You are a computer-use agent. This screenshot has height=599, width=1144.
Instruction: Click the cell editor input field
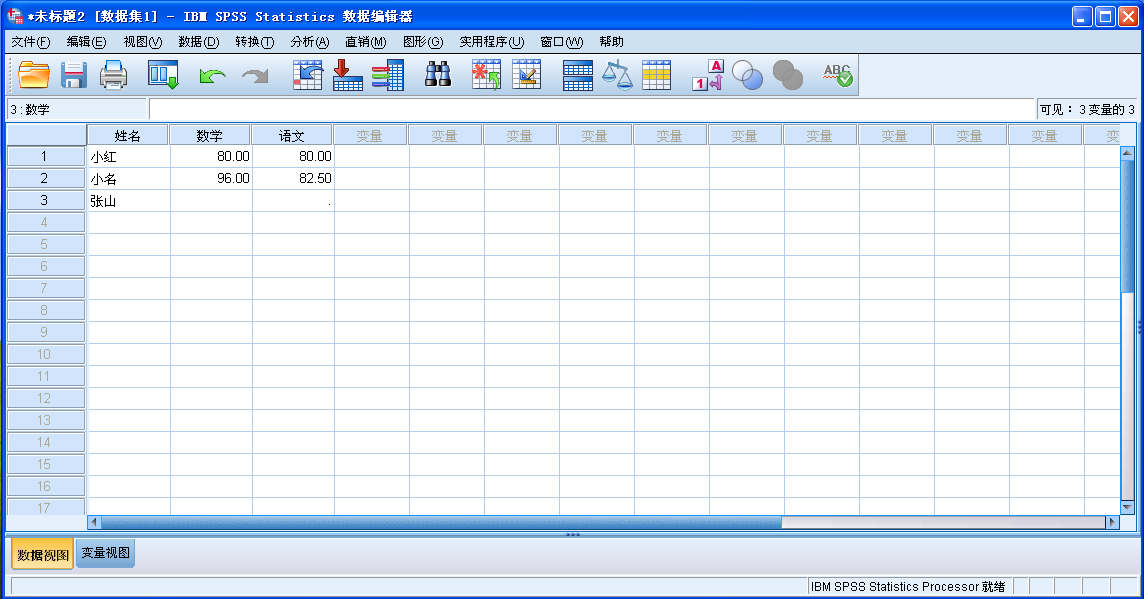coord(590,109)
